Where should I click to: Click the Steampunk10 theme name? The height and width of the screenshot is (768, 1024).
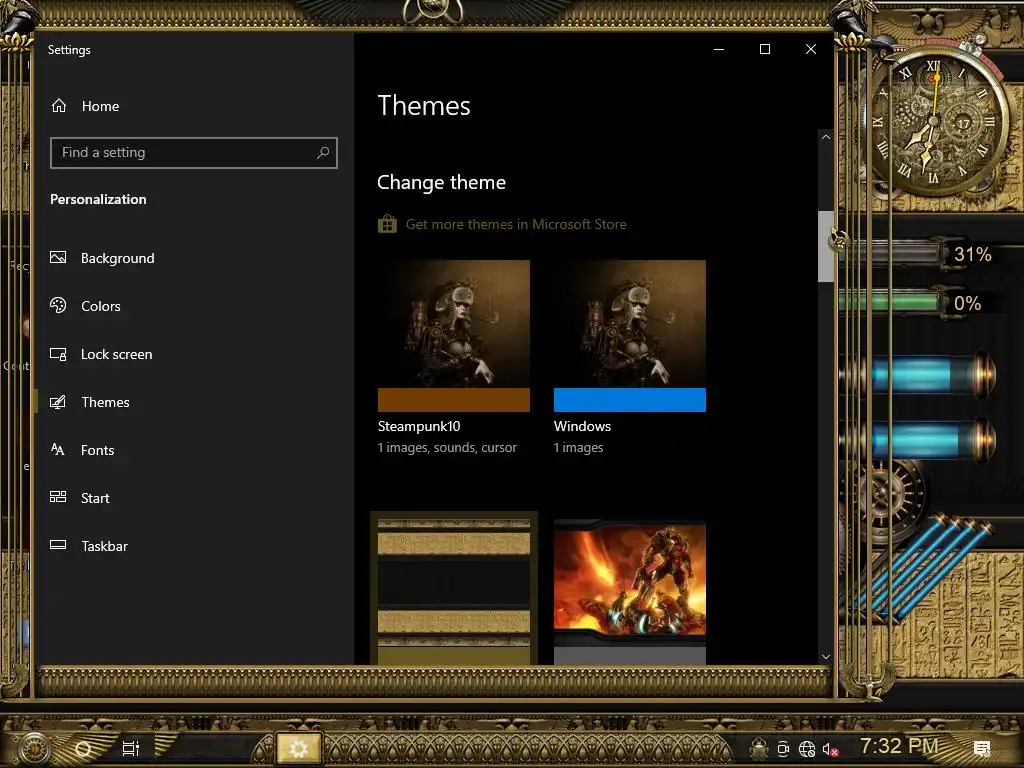point(419,426)
